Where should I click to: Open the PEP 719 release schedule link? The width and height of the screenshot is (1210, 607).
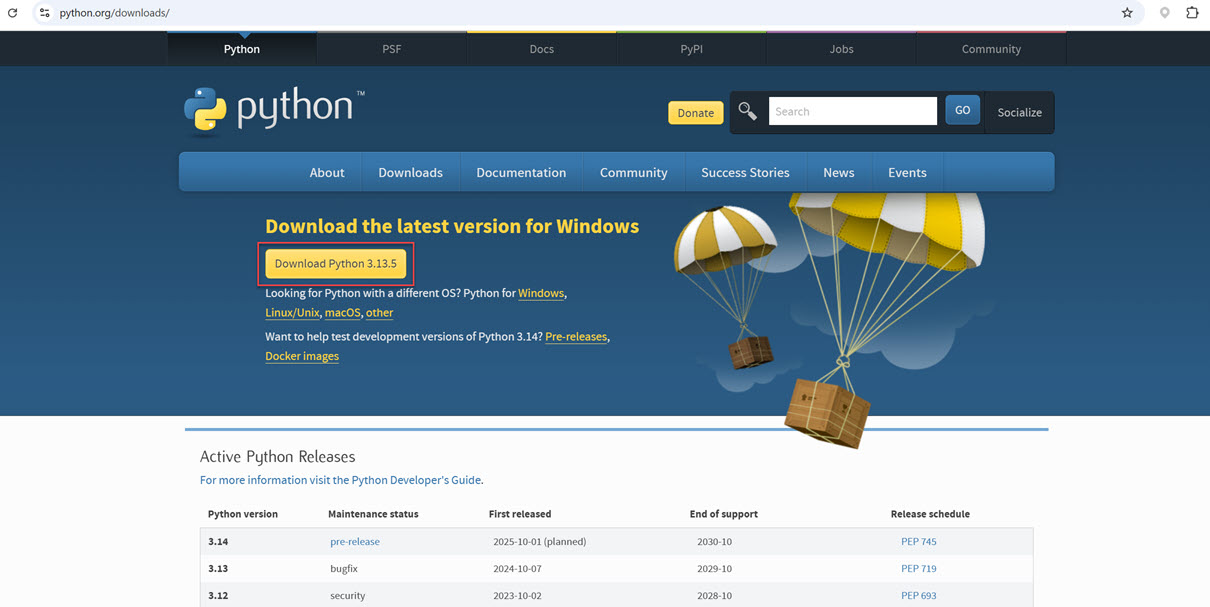pyautogui.click(x=918, y=568)
